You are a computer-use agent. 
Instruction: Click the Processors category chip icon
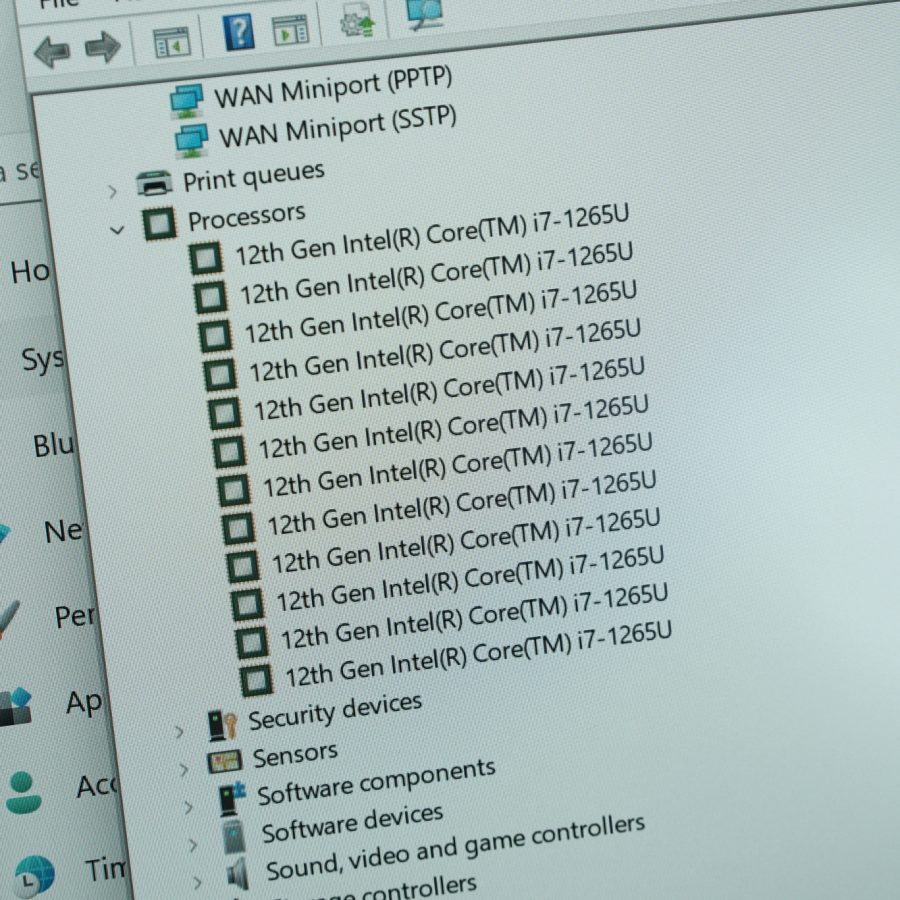pos(159,223)
